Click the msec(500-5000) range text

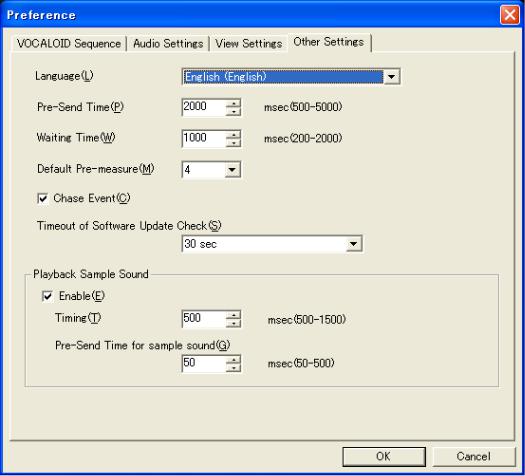coord(303,107)
